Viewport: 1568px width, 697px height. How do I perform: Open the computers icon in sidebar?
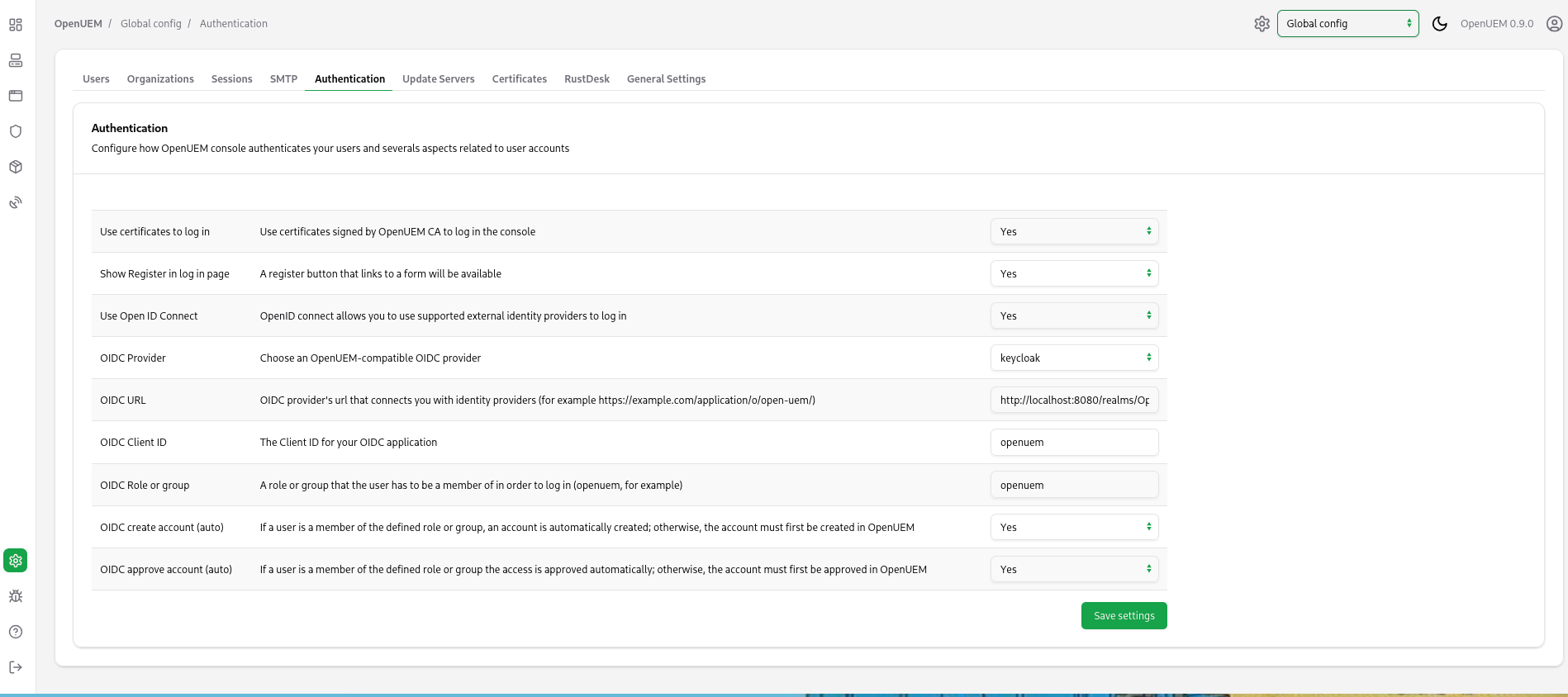(x=16, y=60)
